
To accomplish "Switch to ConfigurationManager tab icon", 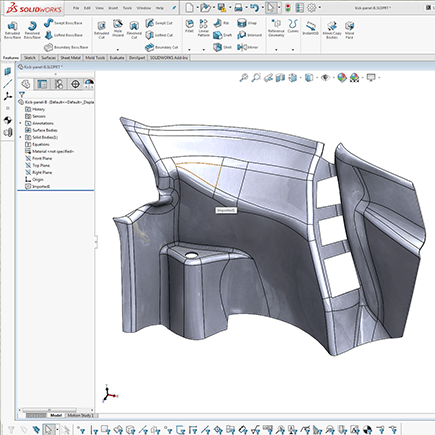I will click(59, 84).
